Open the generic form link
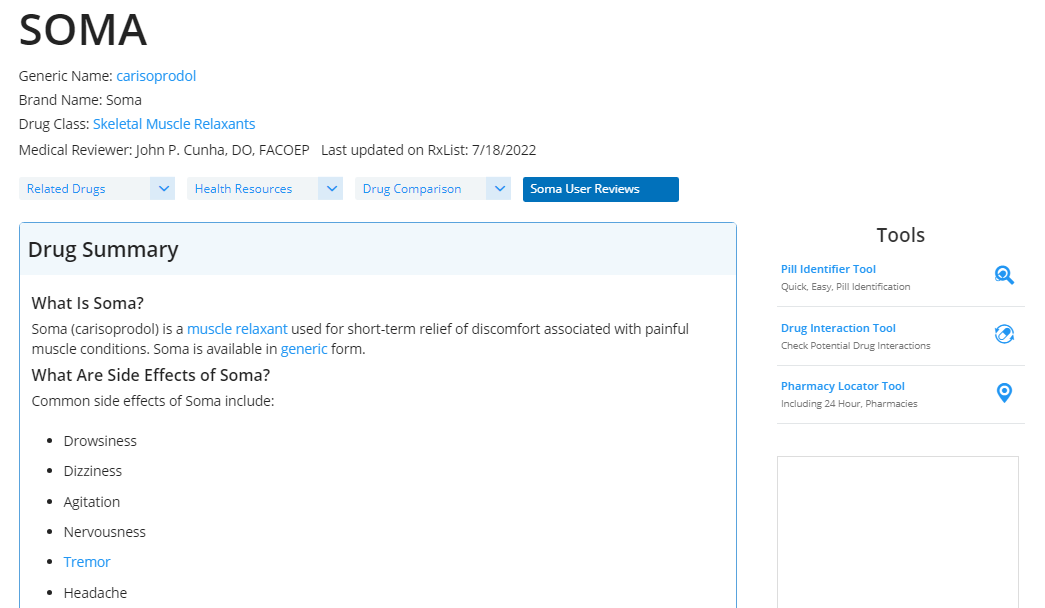This screenshot has width=1045, height=608. pyautogui.click(x=304, y=349)
